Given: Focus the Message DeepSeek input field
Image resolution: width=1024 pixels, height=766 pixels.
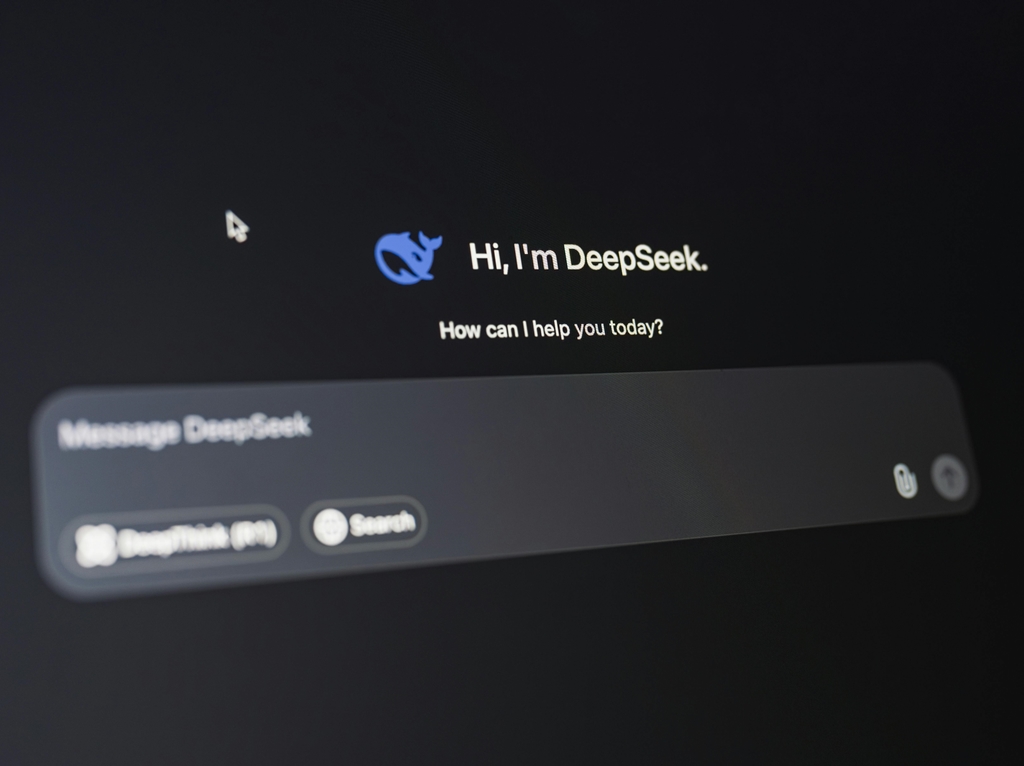Looking at the screenshot, I should [500, 440].
